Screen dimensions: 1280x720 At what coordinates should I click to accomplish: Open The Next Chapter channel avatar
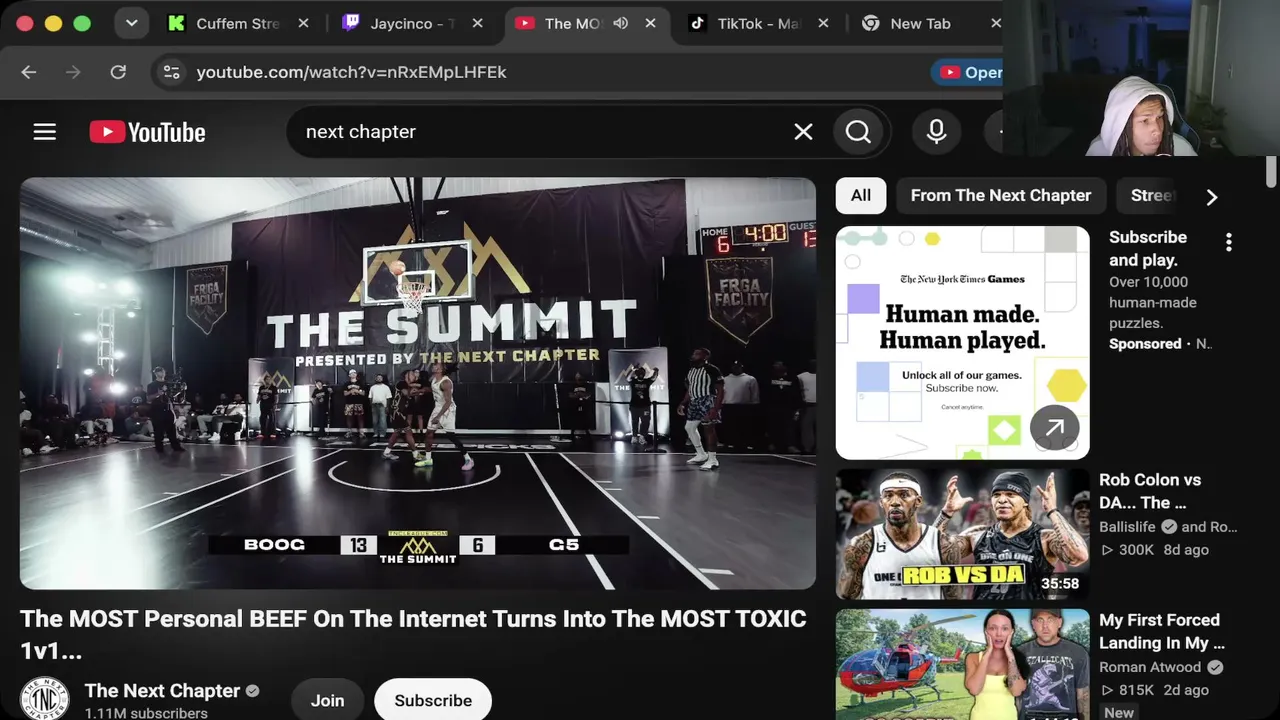(45, 699)
